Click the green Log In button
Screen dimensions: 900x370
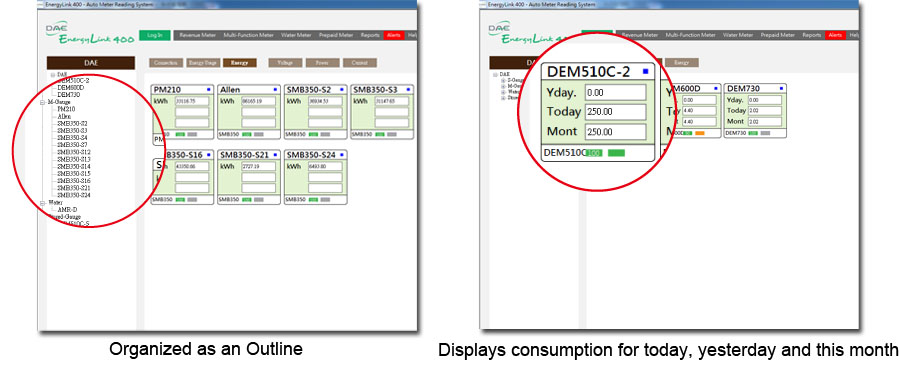coord(155,35)
